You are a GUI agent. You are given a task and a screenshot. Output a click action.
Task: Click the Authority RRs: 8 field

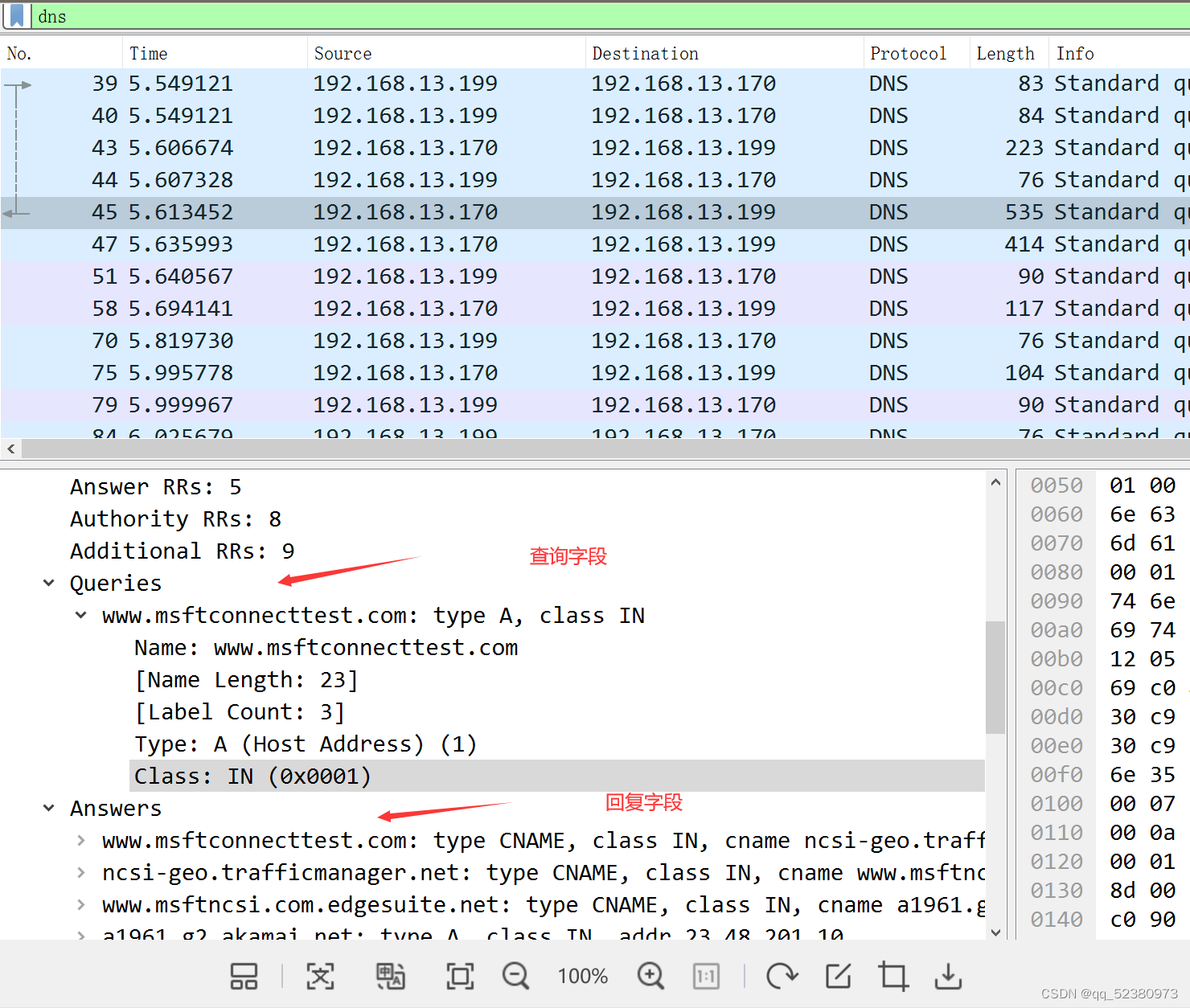(x=175, y=519)
